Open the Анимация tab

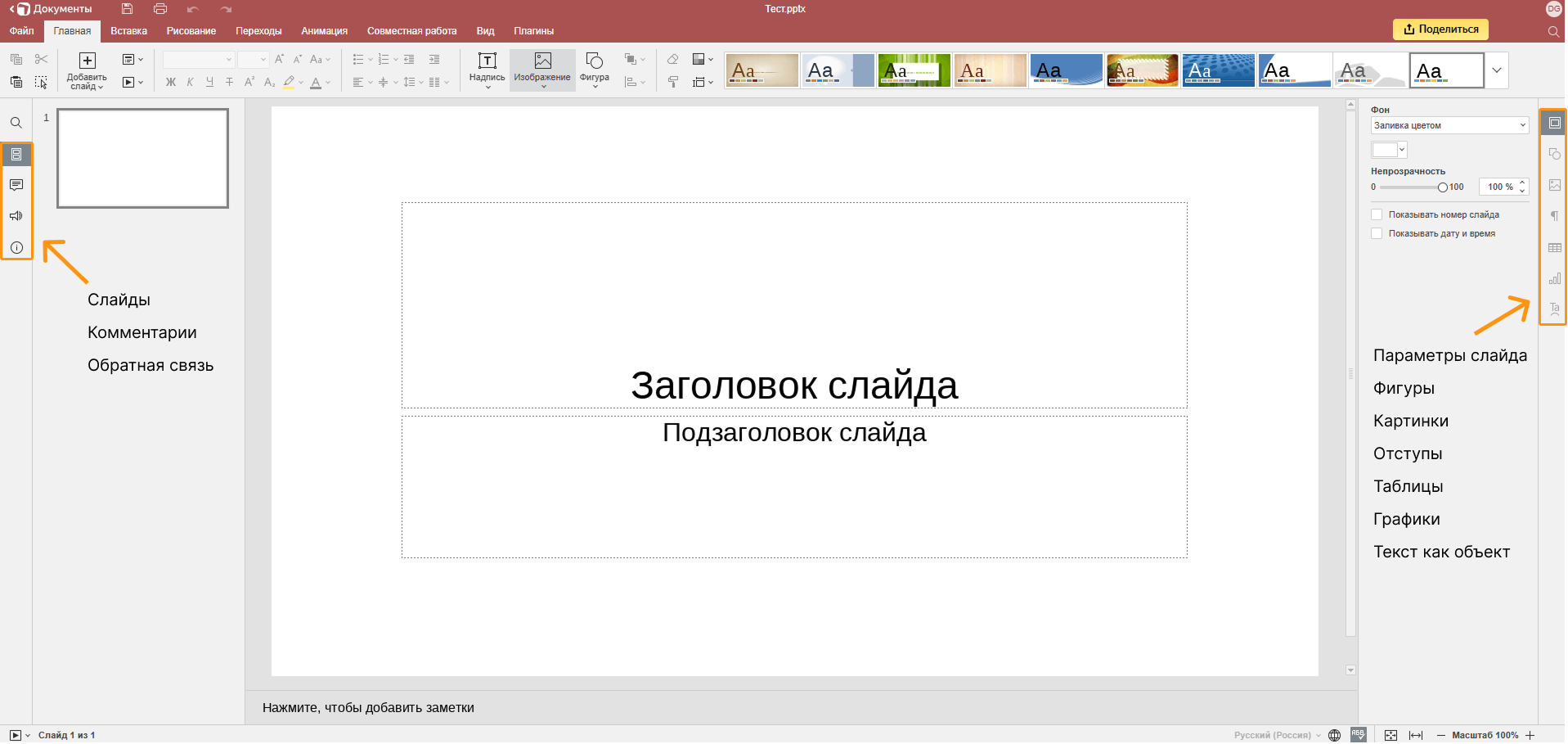click(324, 31)
